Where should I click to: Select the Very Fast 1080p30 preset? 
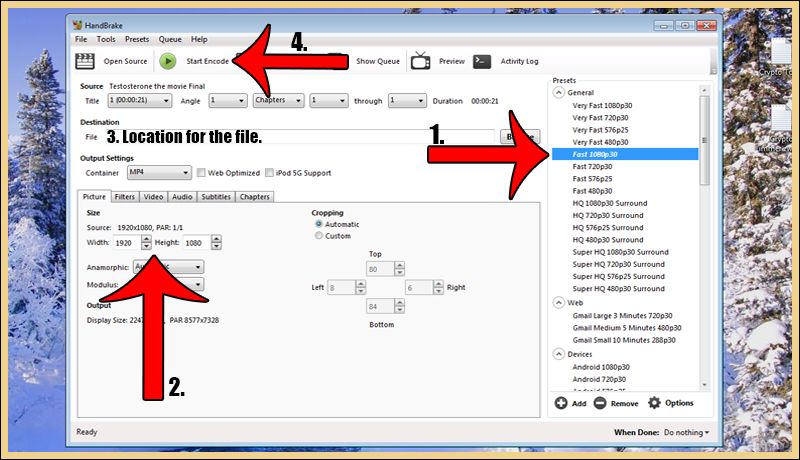(602, 106)
